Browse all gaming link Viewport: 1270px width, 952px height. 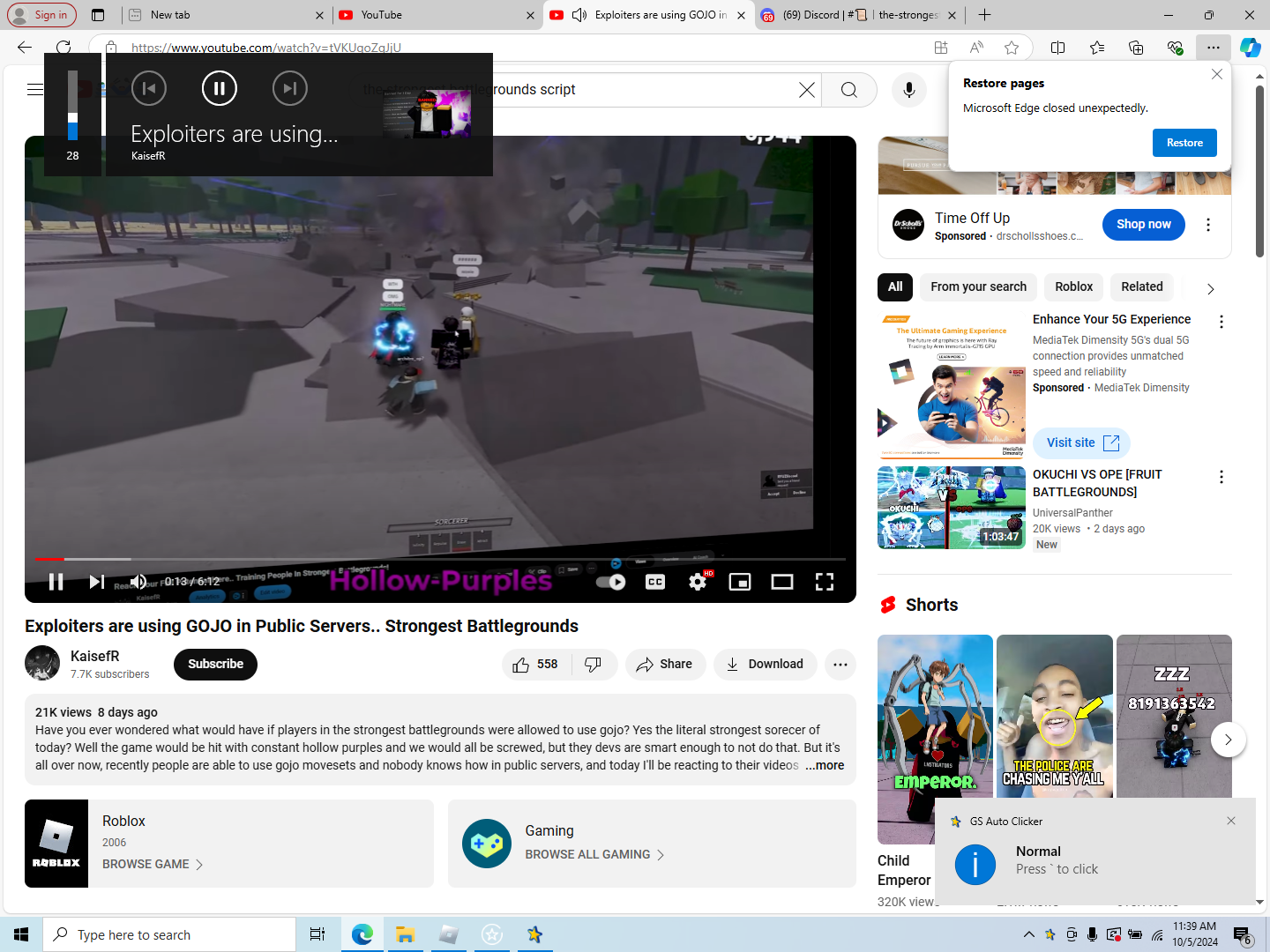point(594,855)
